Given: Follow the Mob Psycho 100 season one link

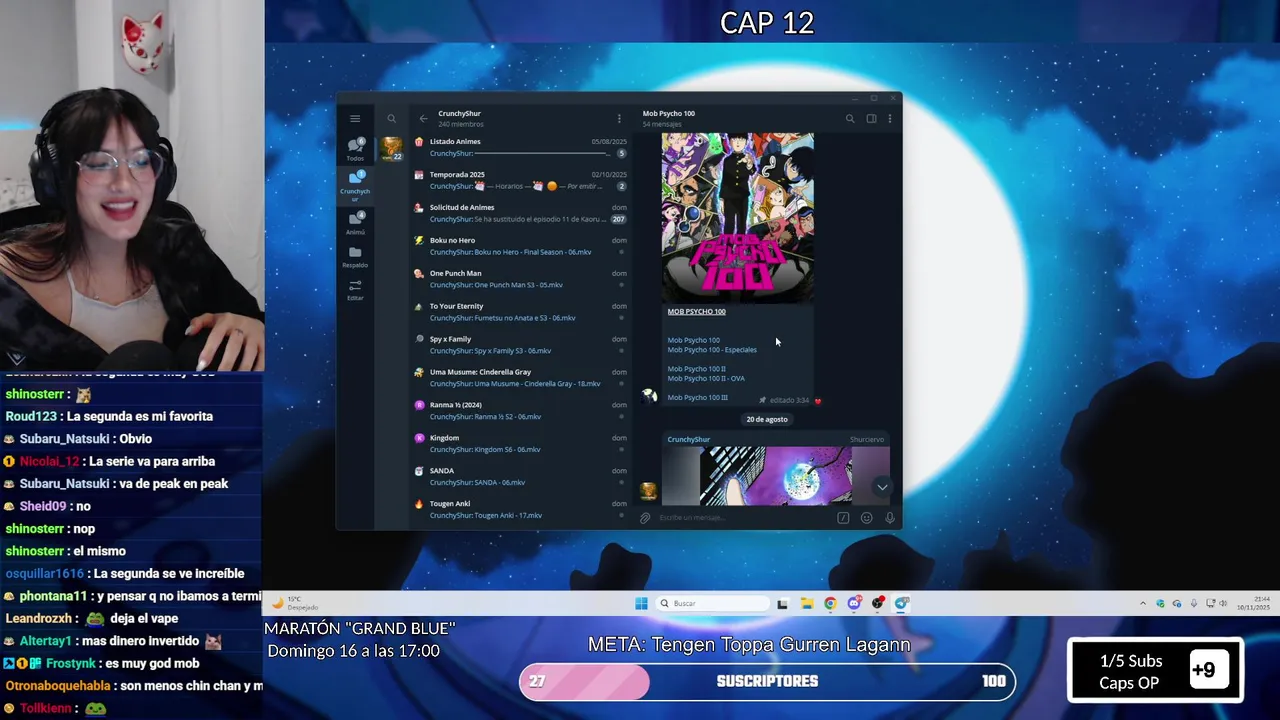Looking at the screenshot, I should 693,340.
